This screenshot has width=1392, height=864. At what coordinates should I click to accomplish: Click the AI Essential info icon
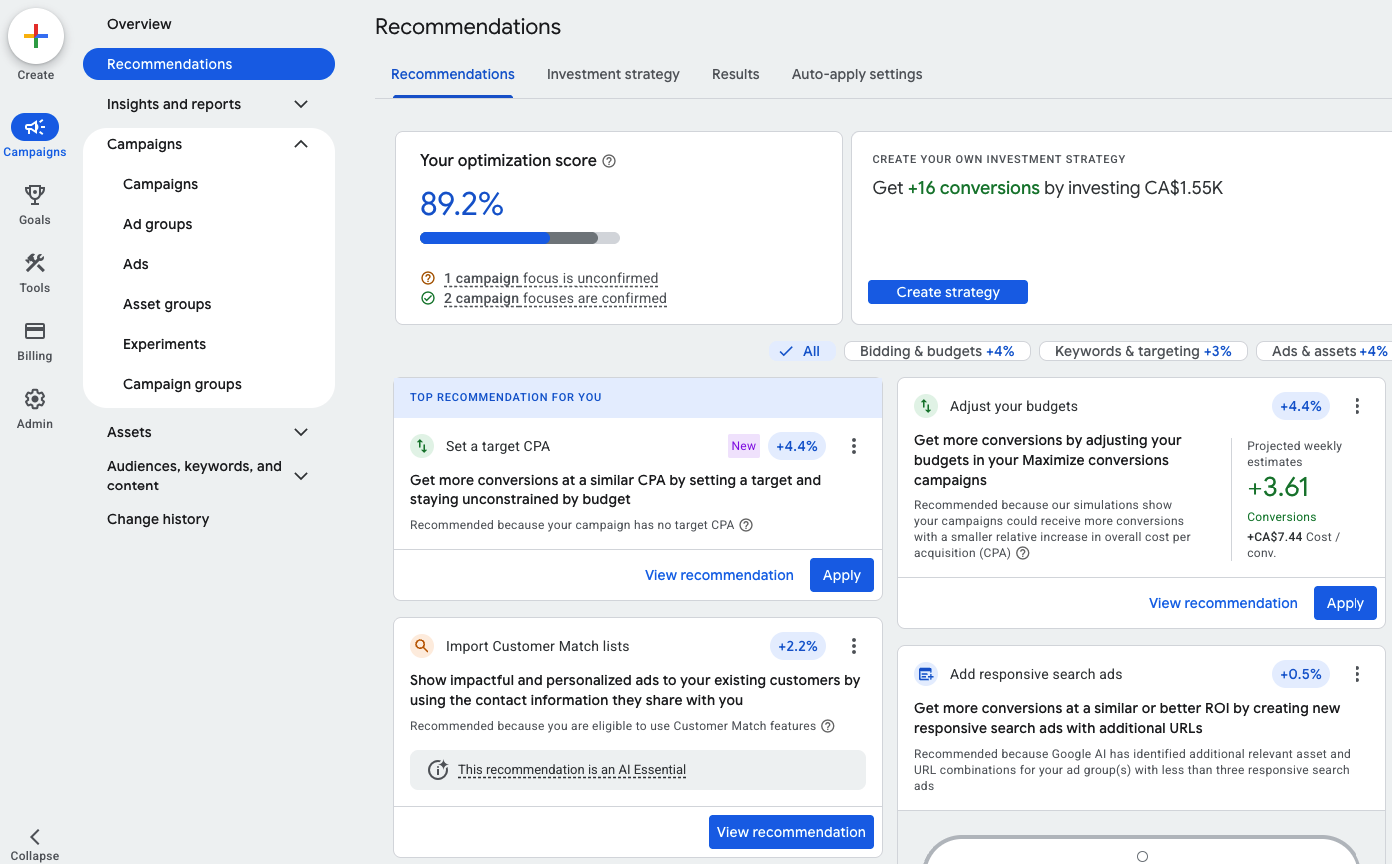coord(438,770)
